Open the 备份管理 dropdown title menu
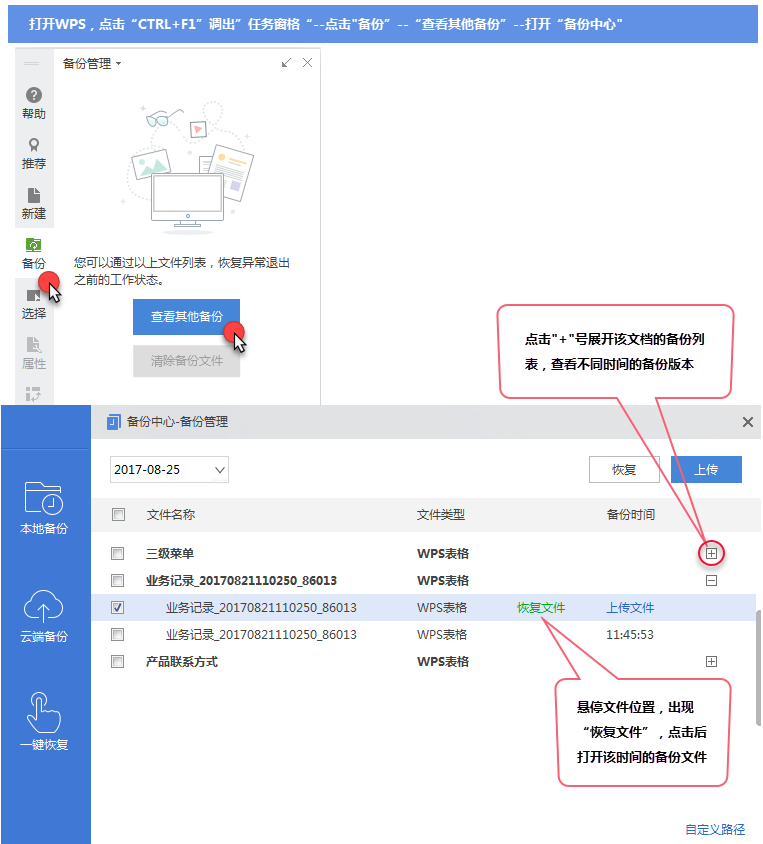 click(92, 64)
